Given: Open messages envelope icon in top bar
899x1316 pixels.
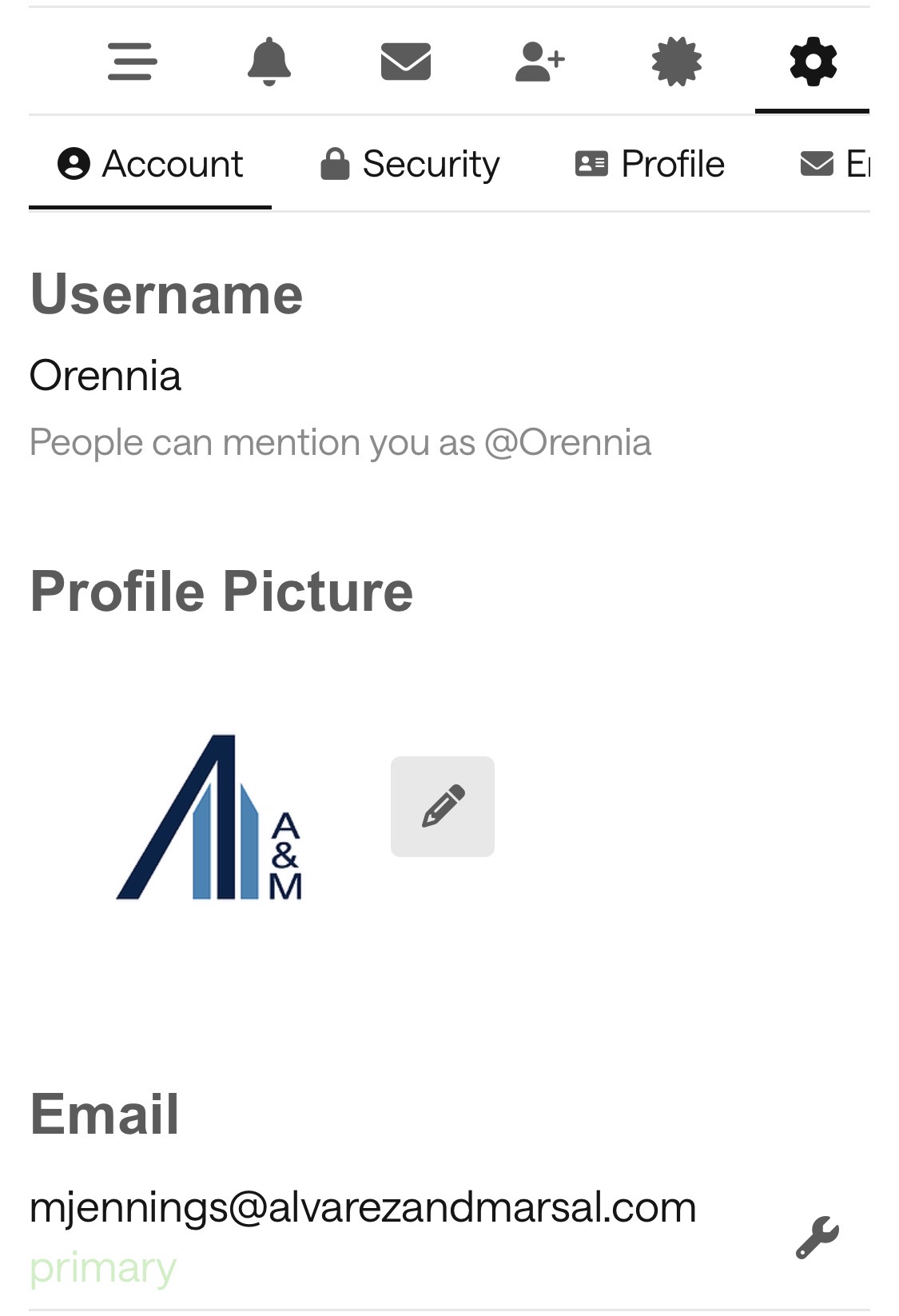Looking at the screenshot, I should click(x=406, y=62).
